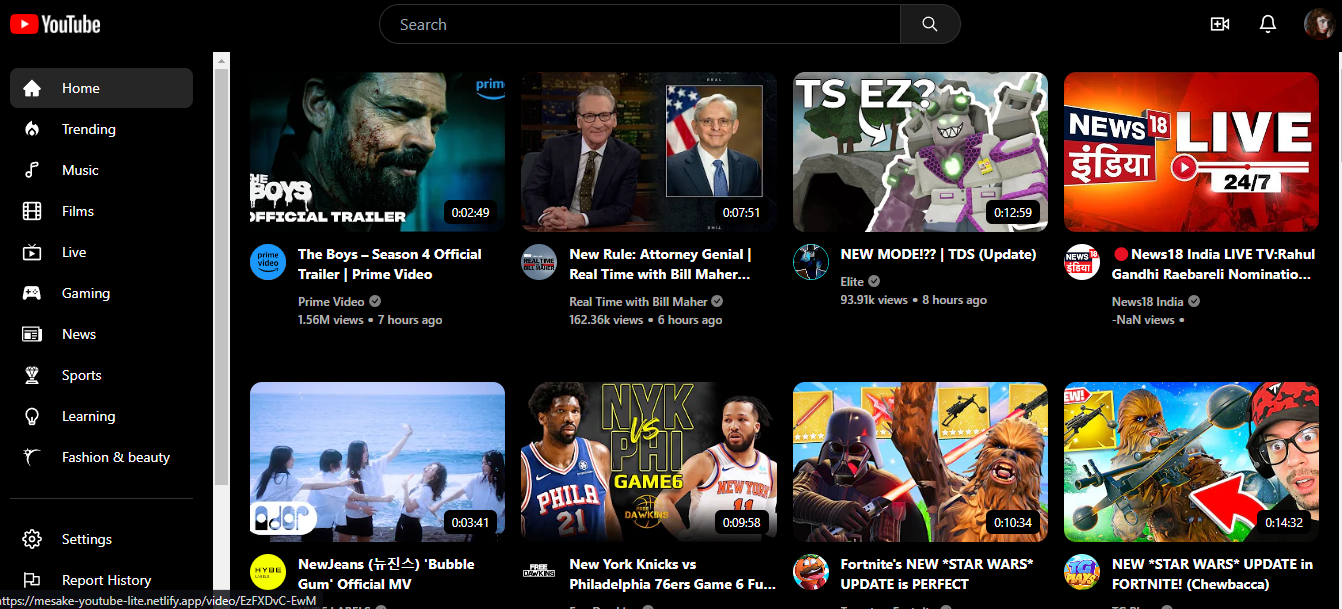Go to Gaming category
This screenshot has width=1342, height=609.
coord(101,293)
